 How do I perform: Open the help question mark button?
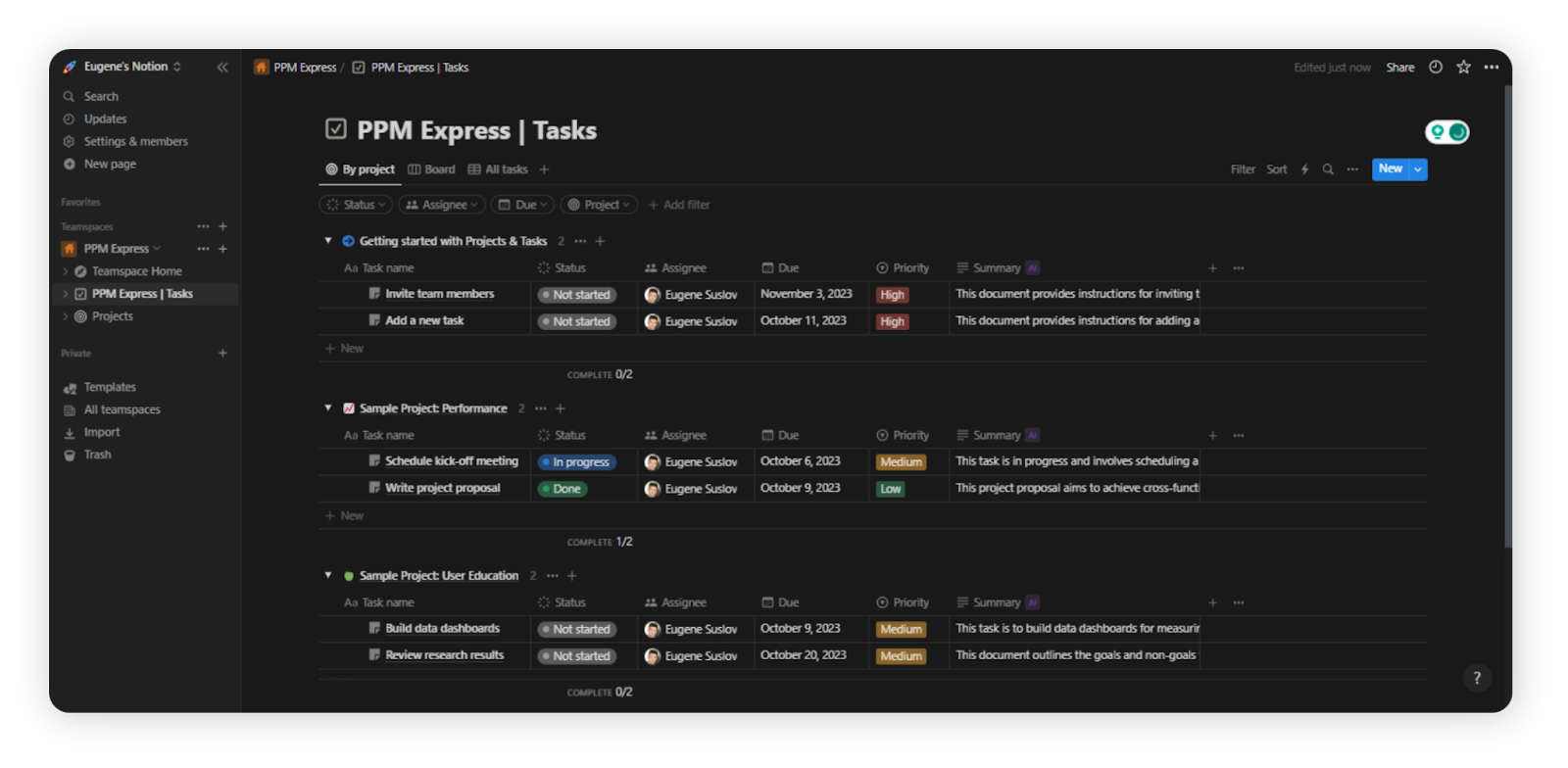click(1477, 678)
